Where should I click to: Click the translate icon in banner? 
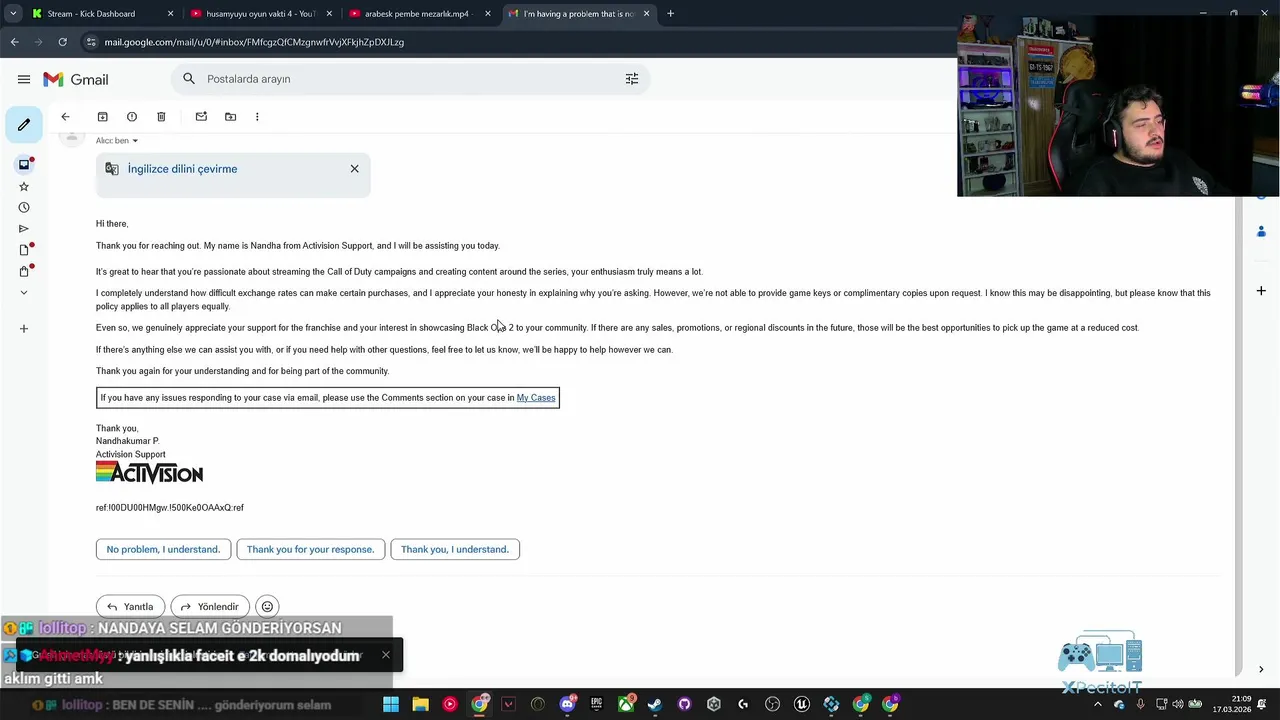coord(112,169)
